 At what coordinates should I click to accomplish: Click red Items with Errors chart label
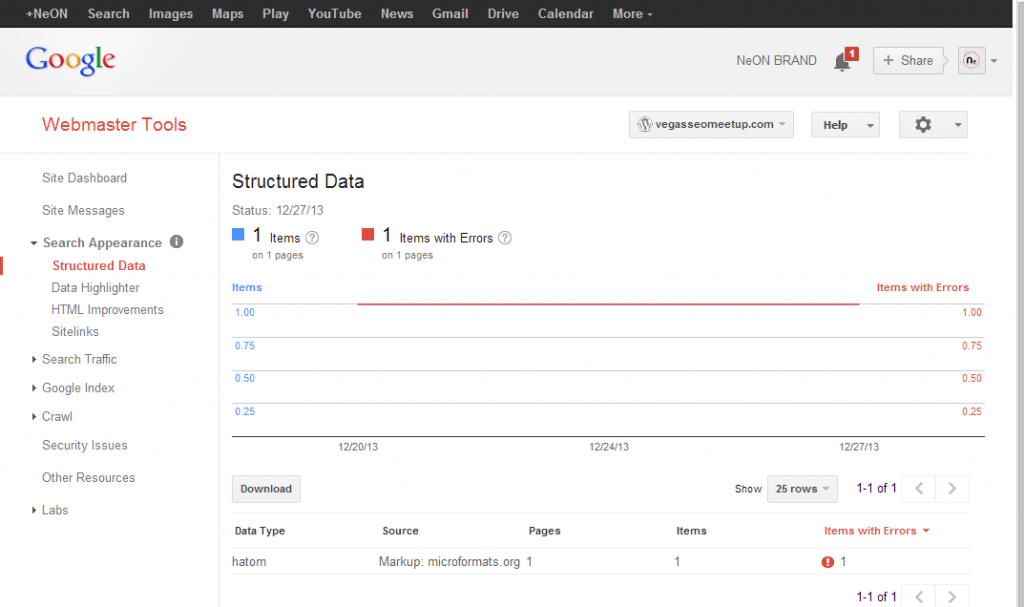[x=922, y=287]
